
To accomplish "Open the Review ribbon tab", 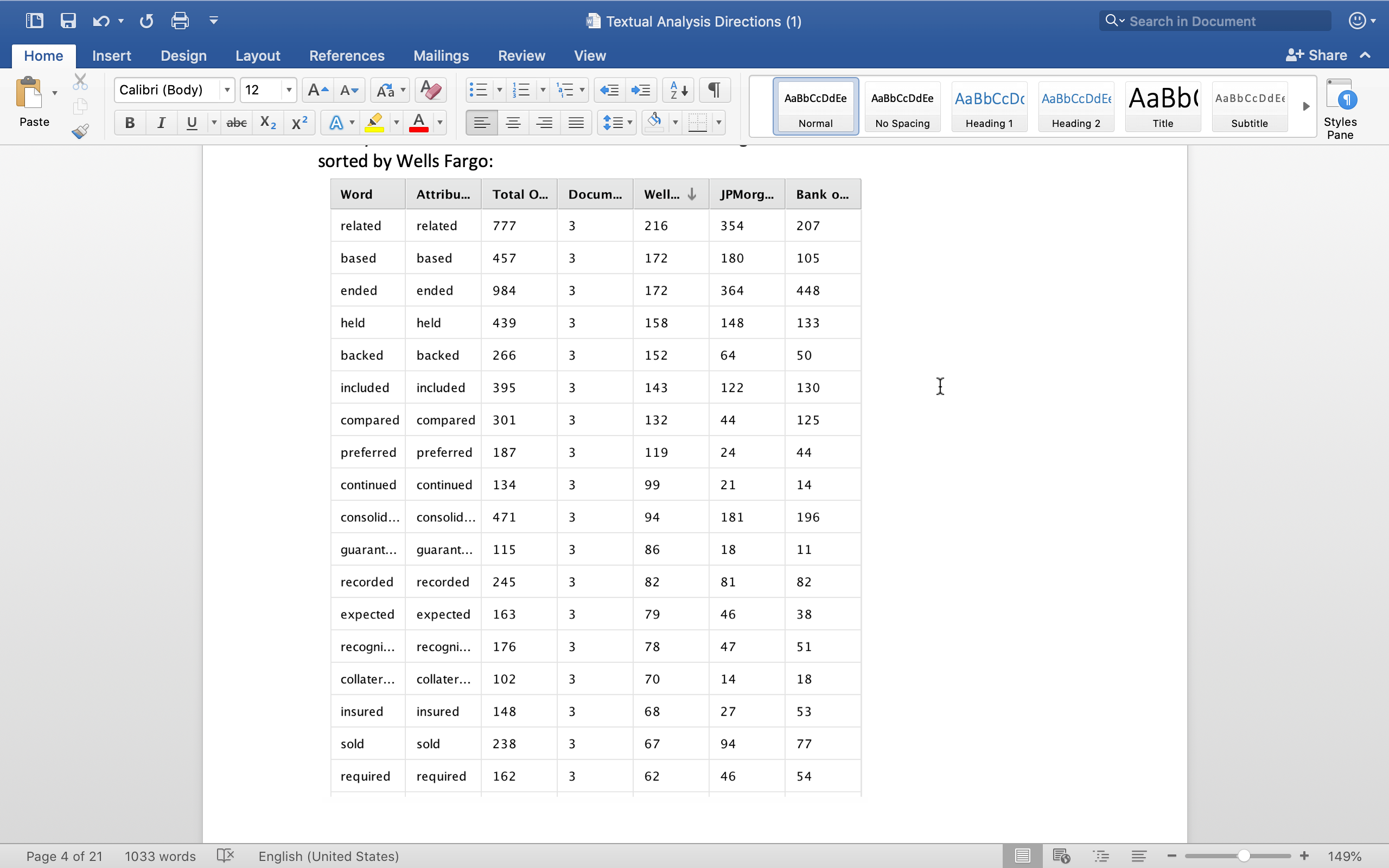I will 520,55.
